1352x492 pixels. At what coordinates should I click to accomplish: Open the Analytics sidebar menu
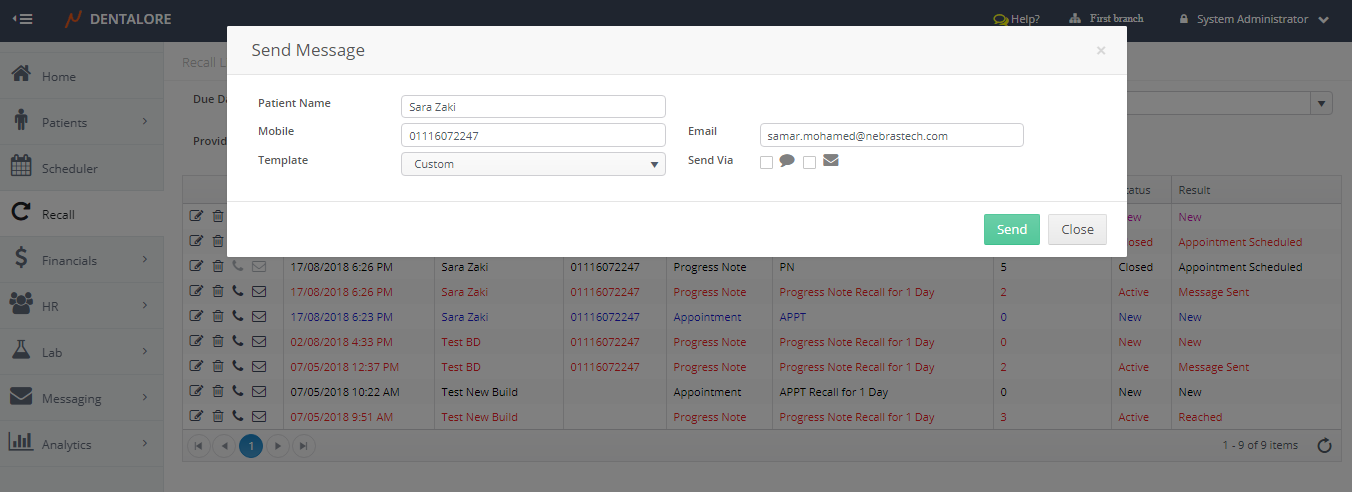point(82,444)
